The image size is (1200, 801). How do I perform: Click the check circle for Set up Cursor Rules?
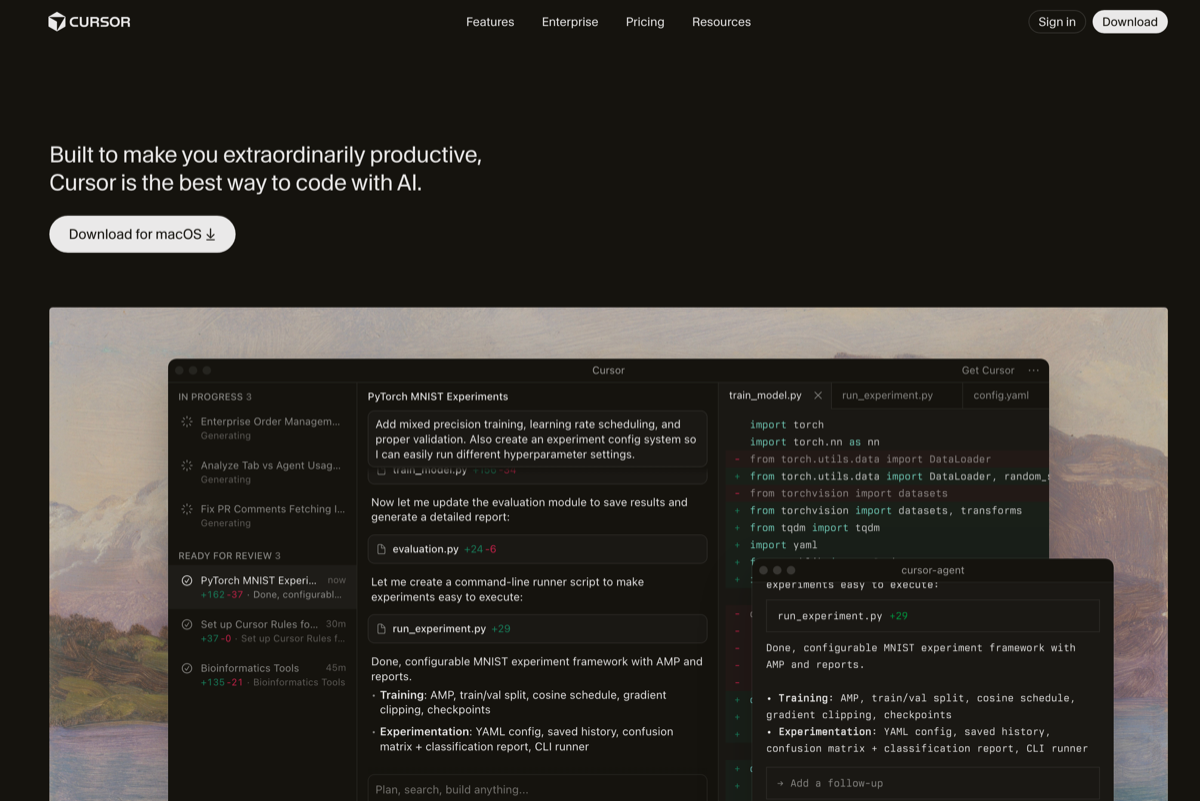point(187,624)
